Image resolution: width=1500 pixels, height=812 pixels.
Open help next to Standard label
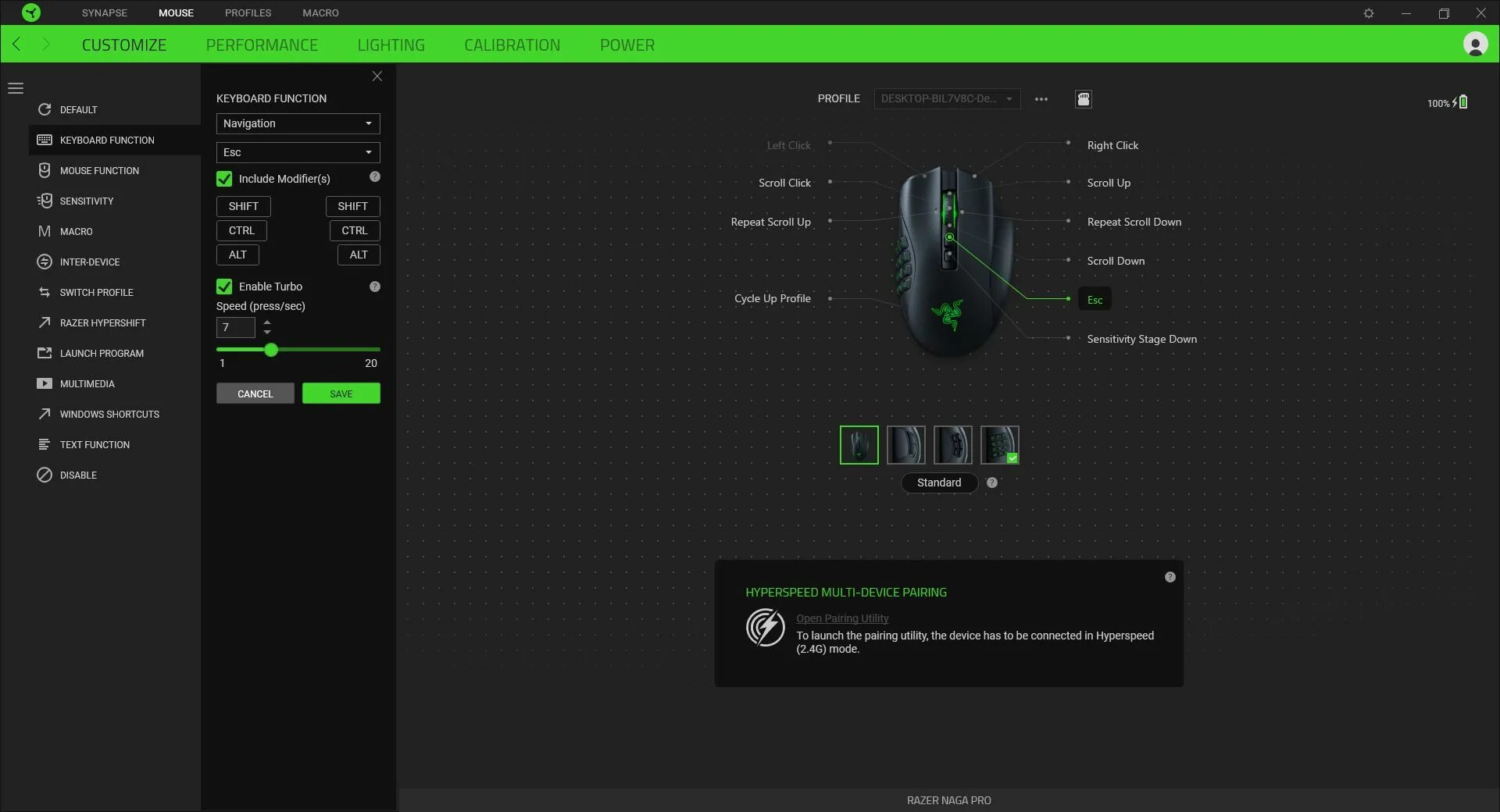(x=992, y=483)
